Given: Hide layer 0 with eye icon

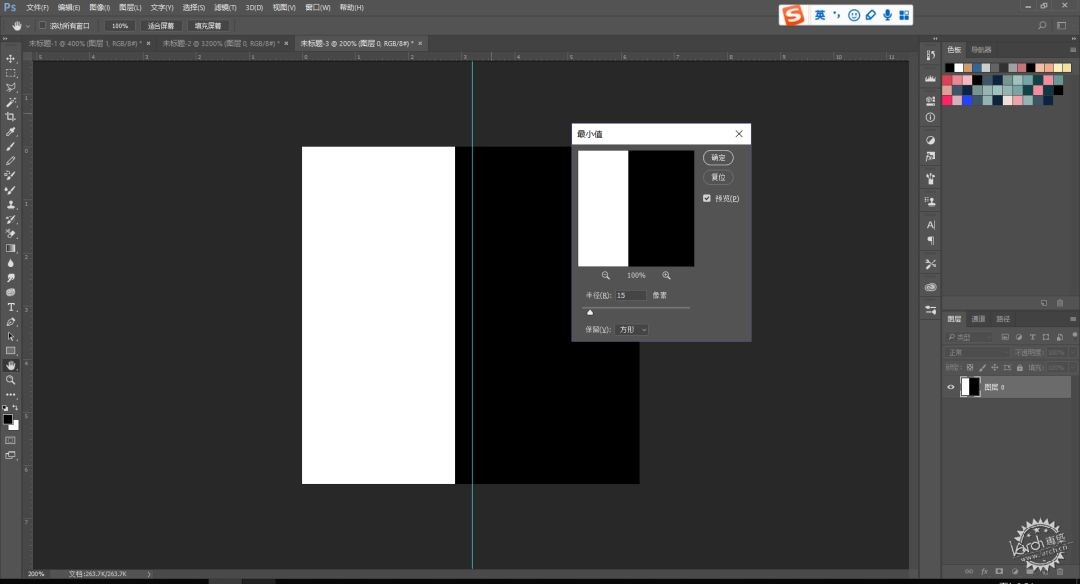Looking at the screenshot, I should (951, 387).
